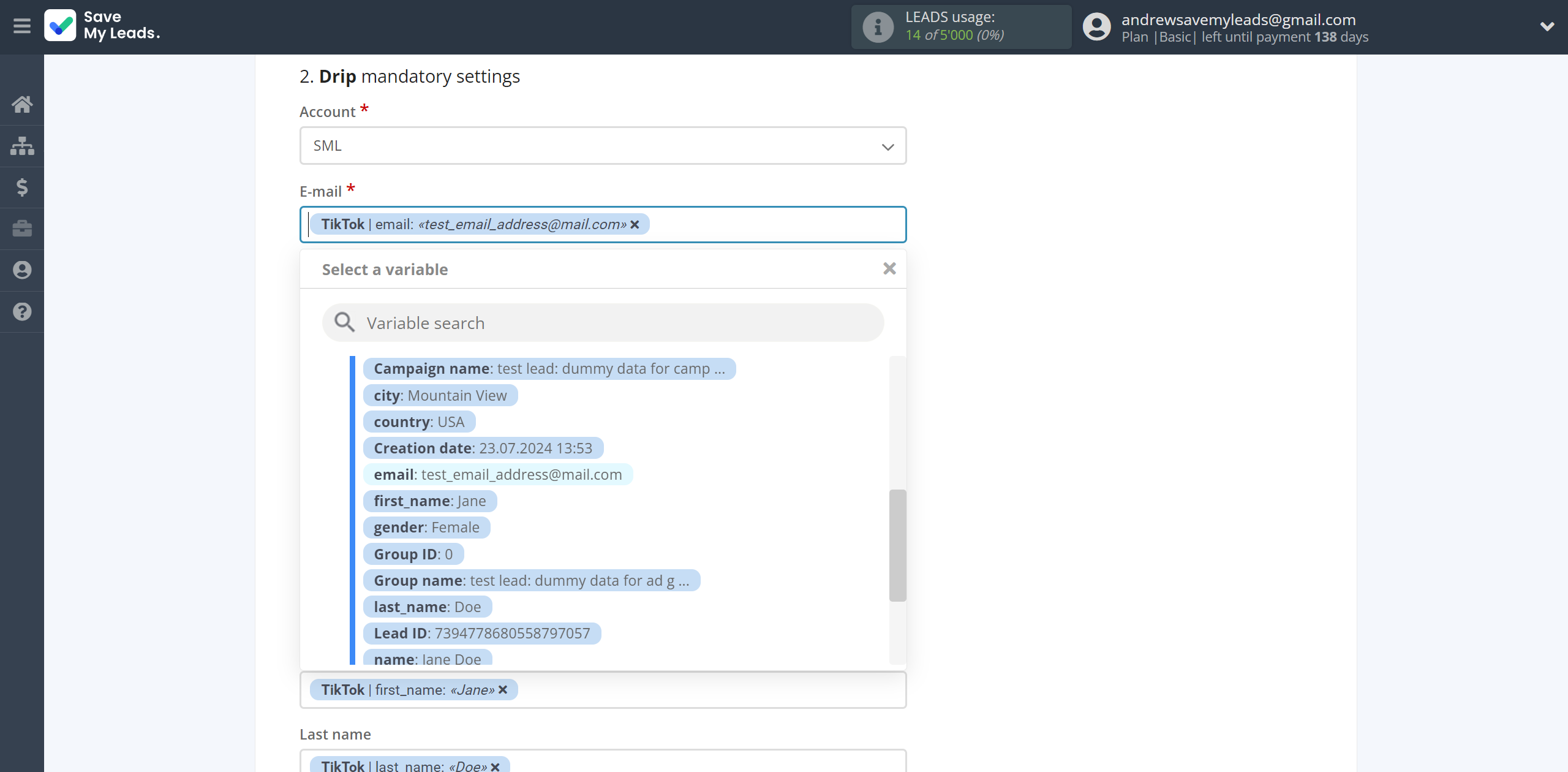Select Group name variable
Image resolution: width=1568 pixels, height=772 pixels.
(x=532, y=581)
